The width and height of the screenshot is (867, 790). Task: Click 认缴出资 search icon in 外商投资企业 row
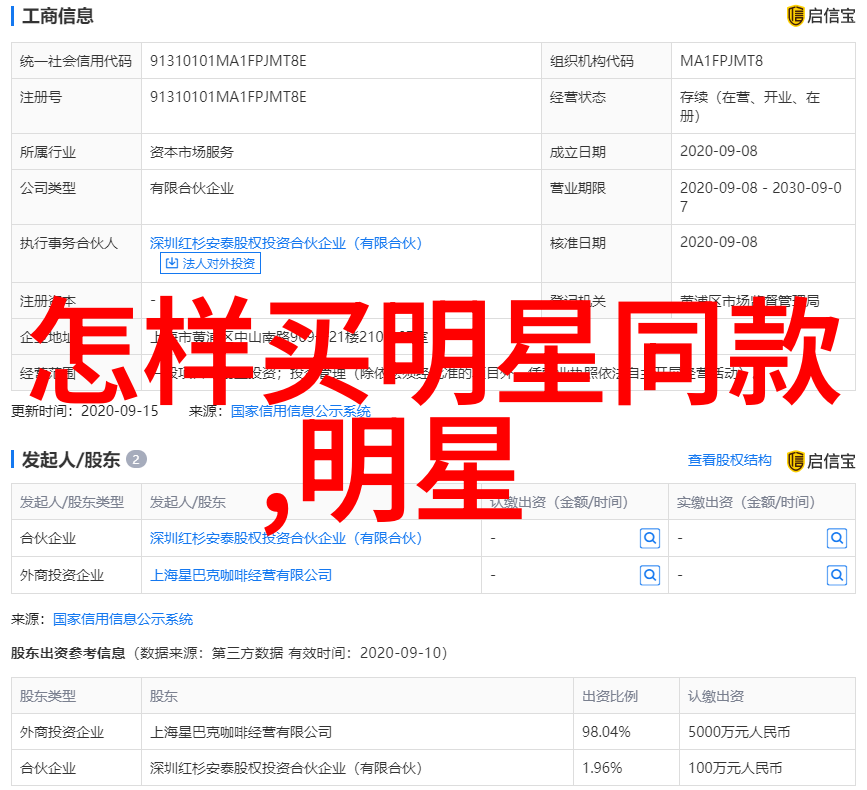click(x=650, y=575)
